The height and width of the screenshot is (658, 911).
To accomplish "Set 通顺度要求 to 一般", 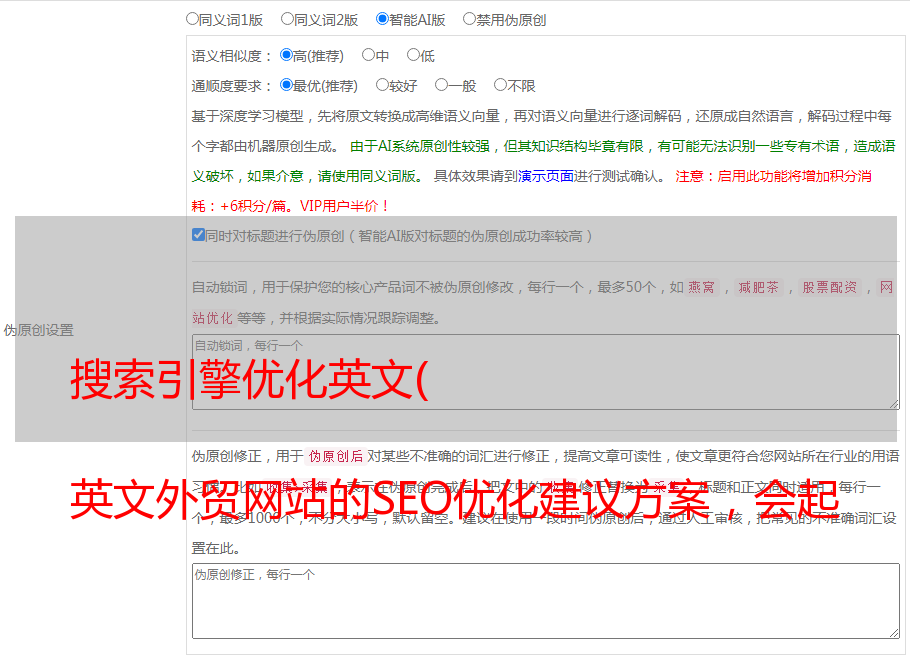I will 441,85.
